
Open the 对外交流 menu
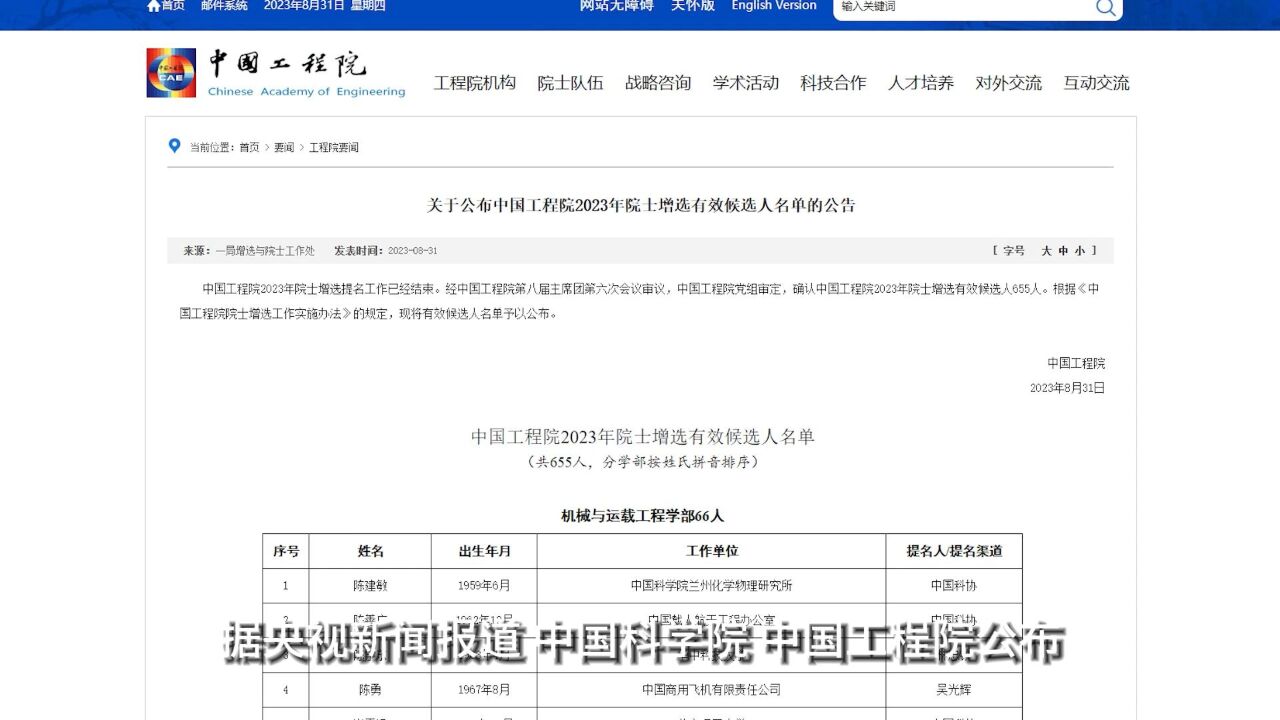point(1009,83)
